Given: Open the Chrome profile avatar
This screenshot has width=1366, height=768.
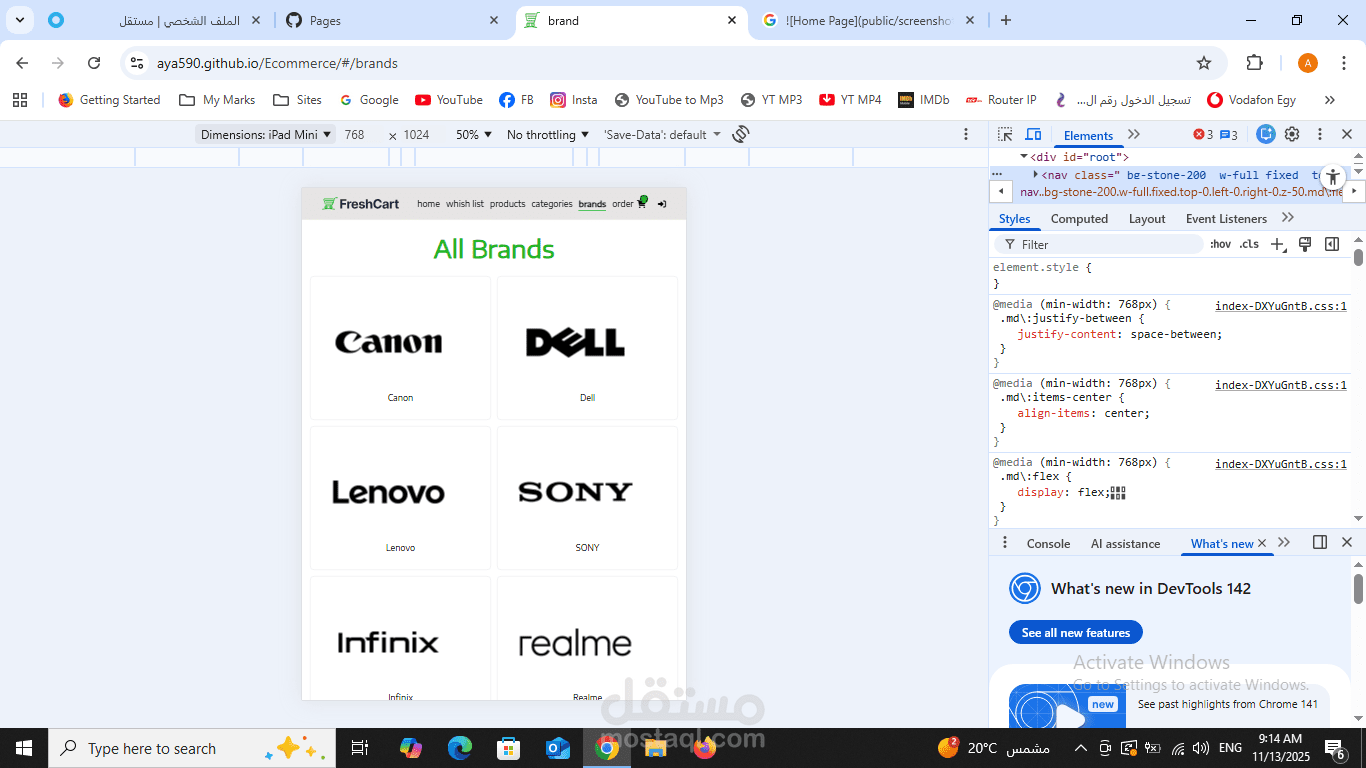Looking at the screenshot, I should pos(1308,63).
